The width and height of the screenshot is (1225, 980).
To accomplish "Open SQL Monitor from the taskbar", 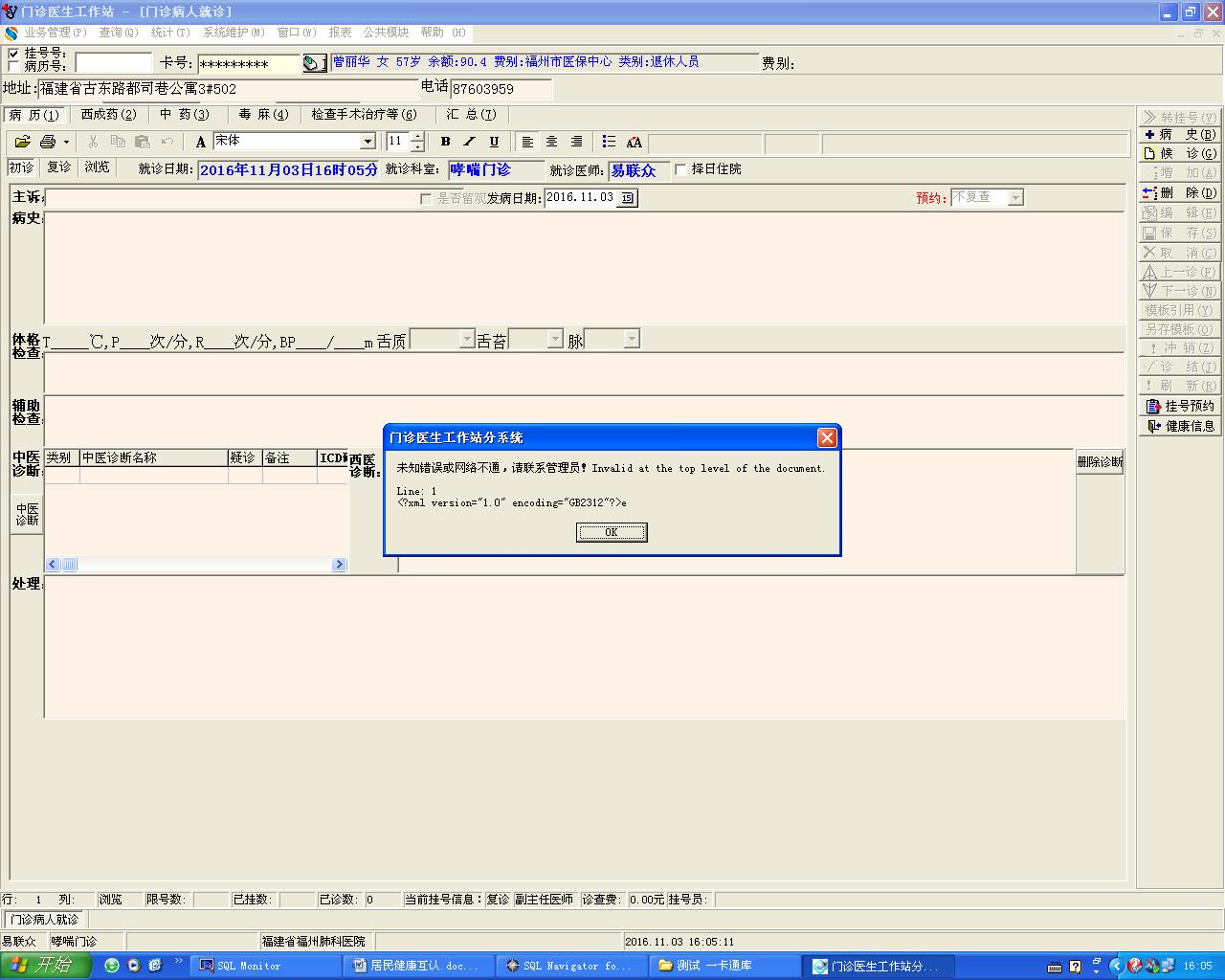I will pos(266,966).
